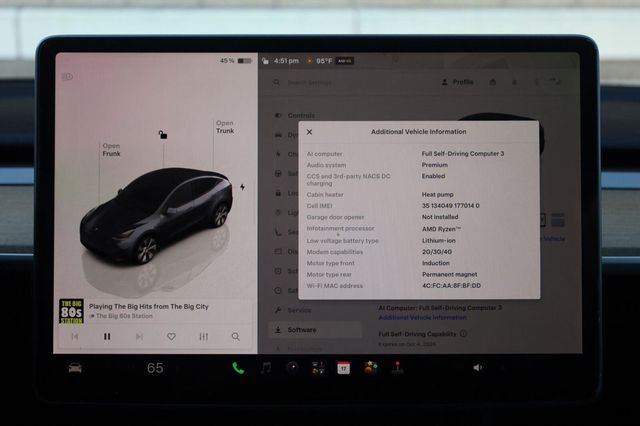Open the Dynamics car icon menu
Screen dimensions: 640x426
pyautogui.click(x=278, y=135)
